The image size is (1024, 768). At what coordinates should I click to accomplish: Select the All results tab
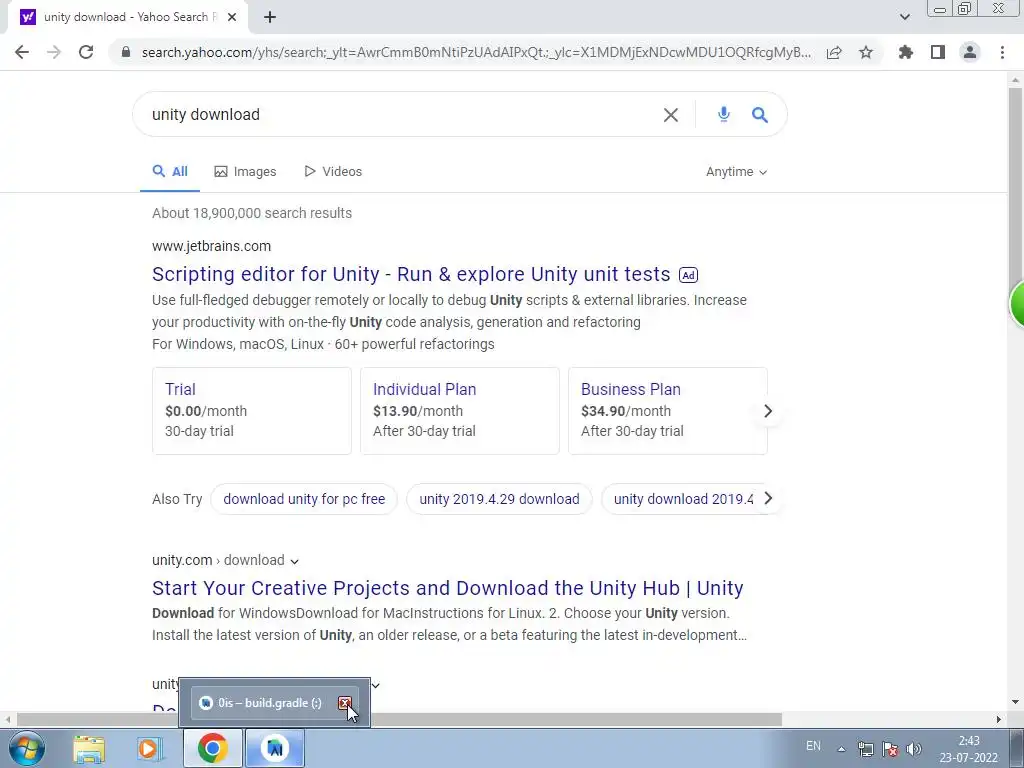[170, 171]
